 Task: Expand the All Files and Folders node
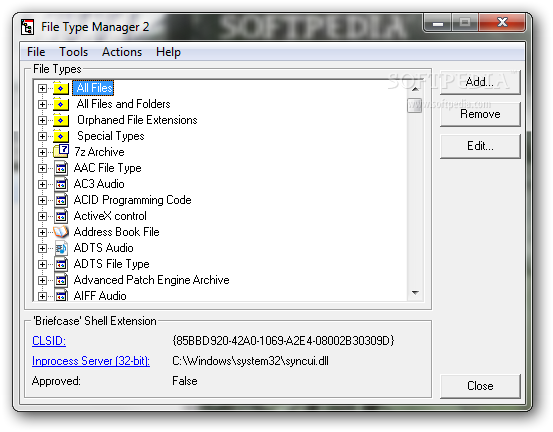point(42,104)
